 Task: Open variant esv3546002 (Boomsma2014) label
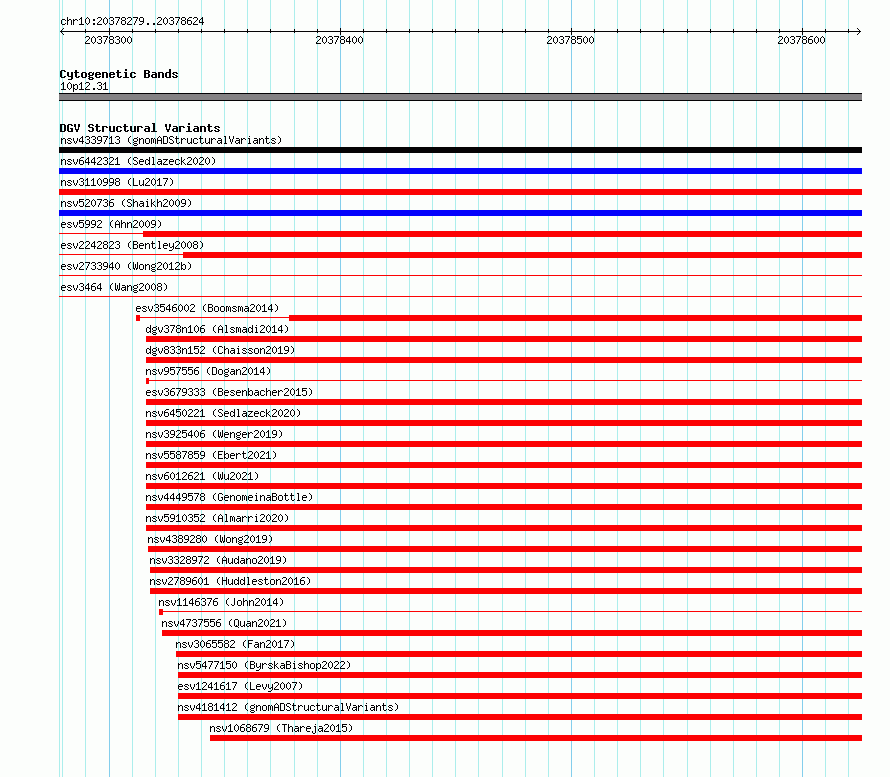(207, 308)
